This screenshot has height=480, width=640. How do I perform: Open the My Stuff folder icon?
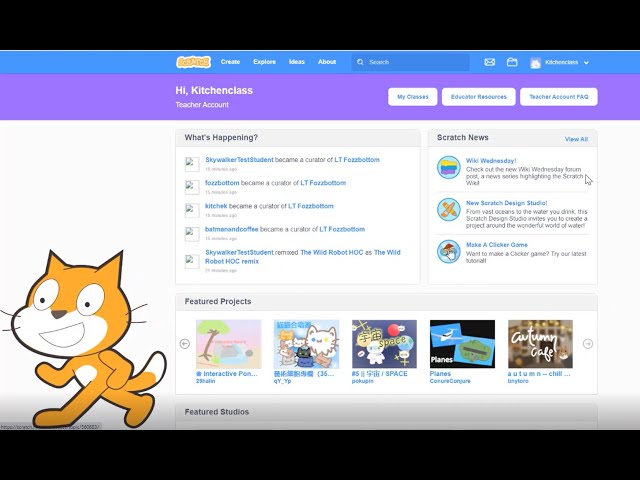pyautogui.click(x=512, y=62)
